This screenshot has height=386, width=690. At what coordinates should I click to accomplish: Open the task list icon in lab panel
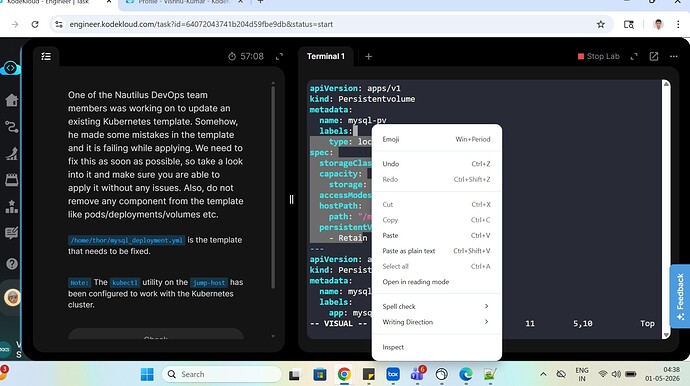[x=46, y=56]
